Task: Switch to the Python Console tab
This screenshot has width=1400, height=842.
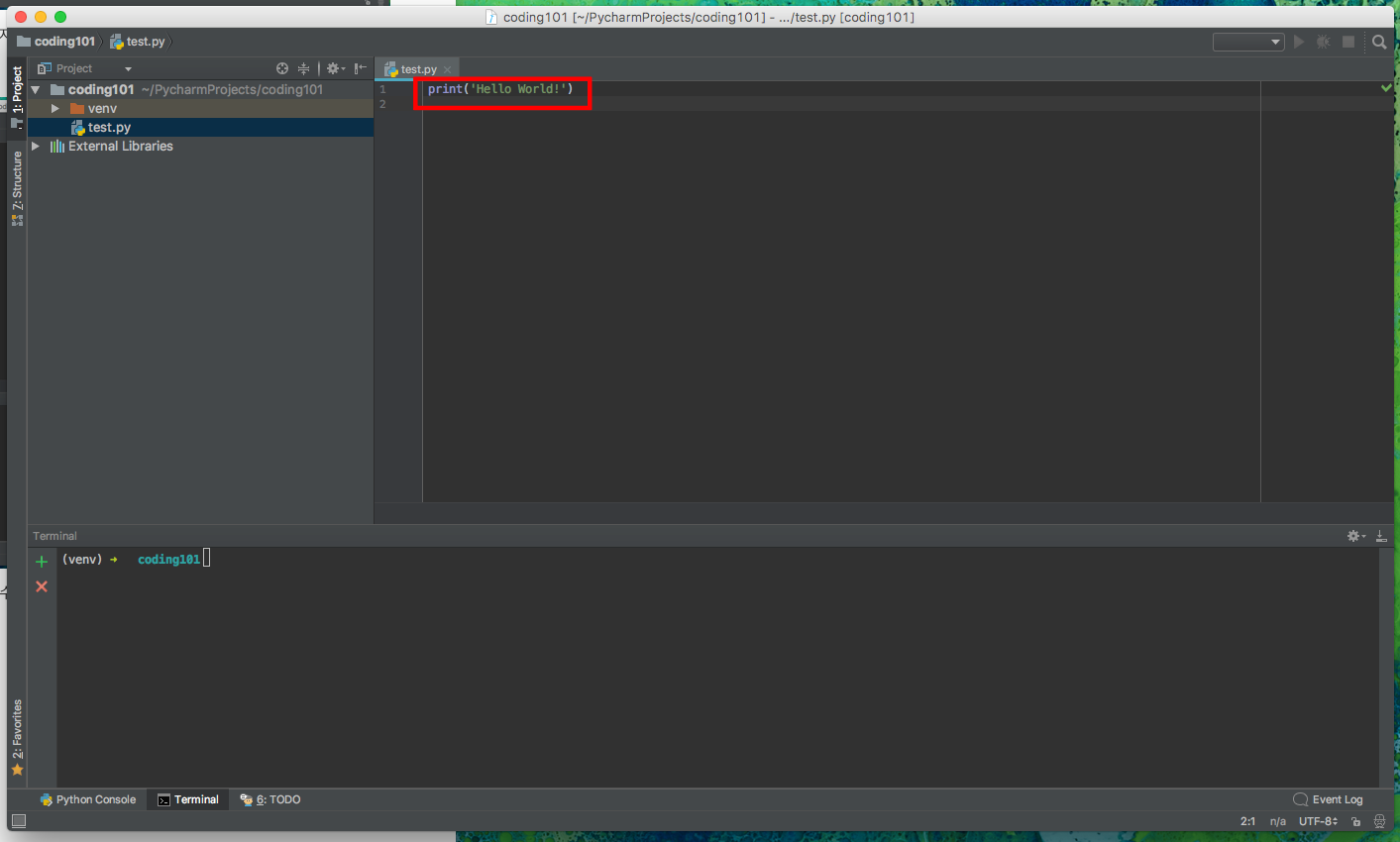Action: (x=87, y=799)
